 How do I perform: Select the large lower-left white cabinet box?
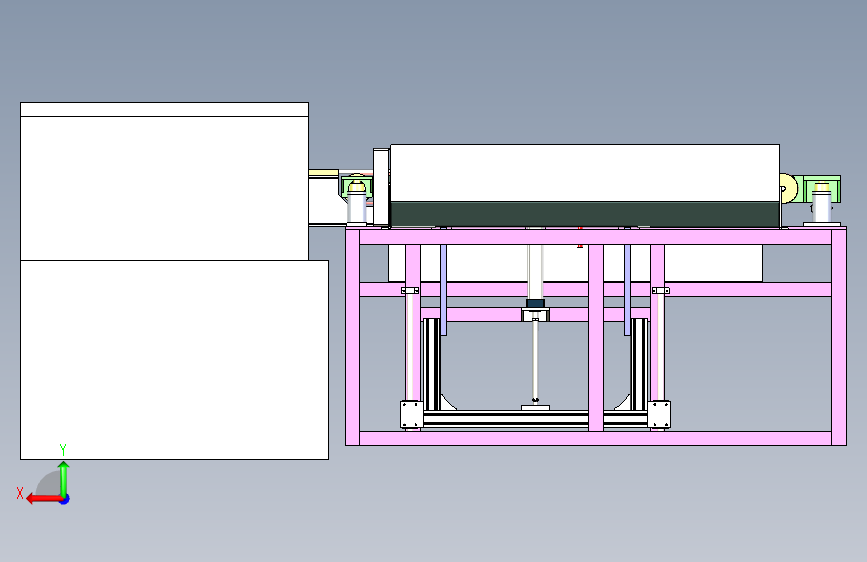[174, 360]
